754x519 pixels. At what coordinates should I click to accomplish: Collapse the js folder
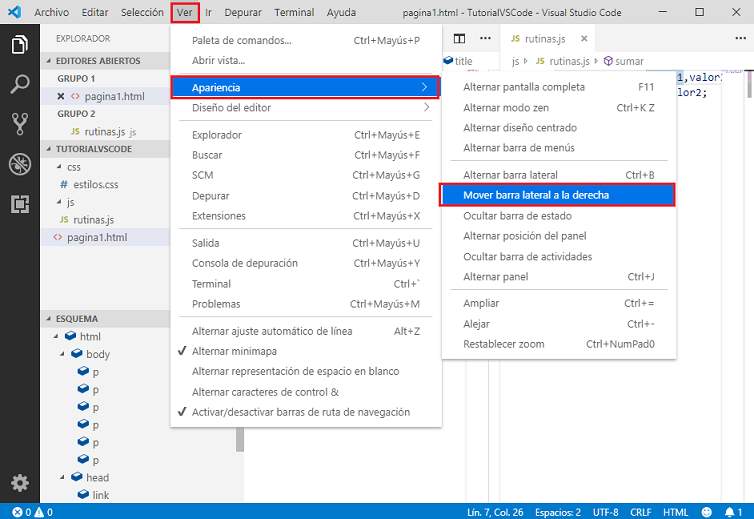pos(59,202)
